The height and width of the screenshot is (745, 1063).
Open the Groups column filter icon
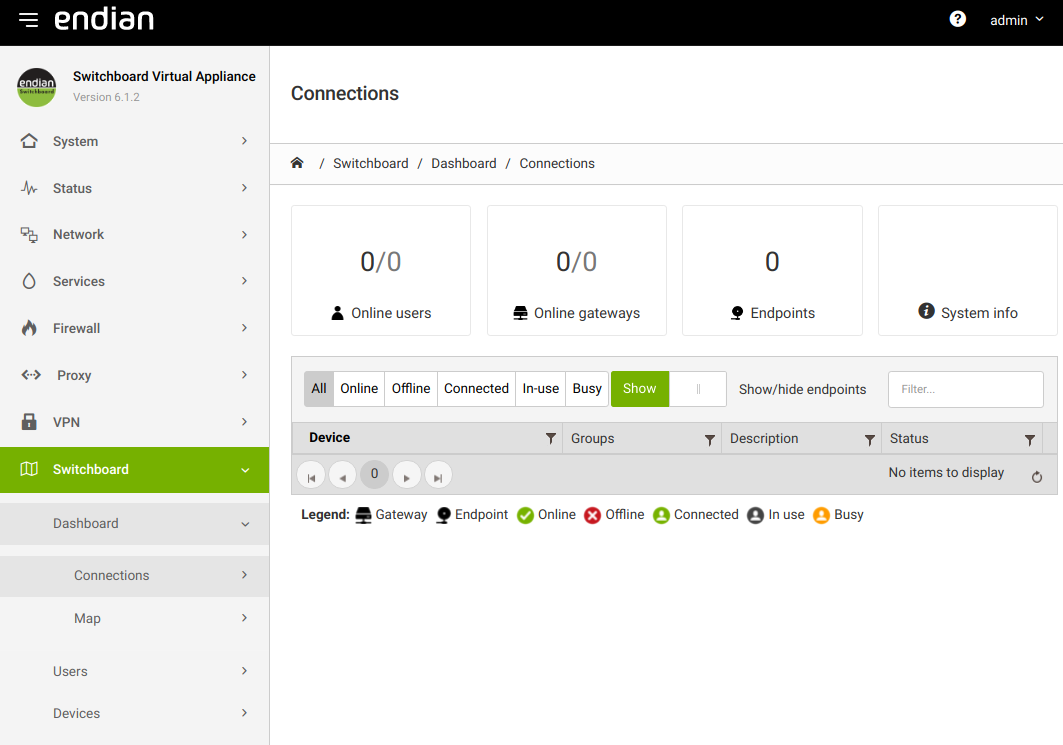point(710,440)
